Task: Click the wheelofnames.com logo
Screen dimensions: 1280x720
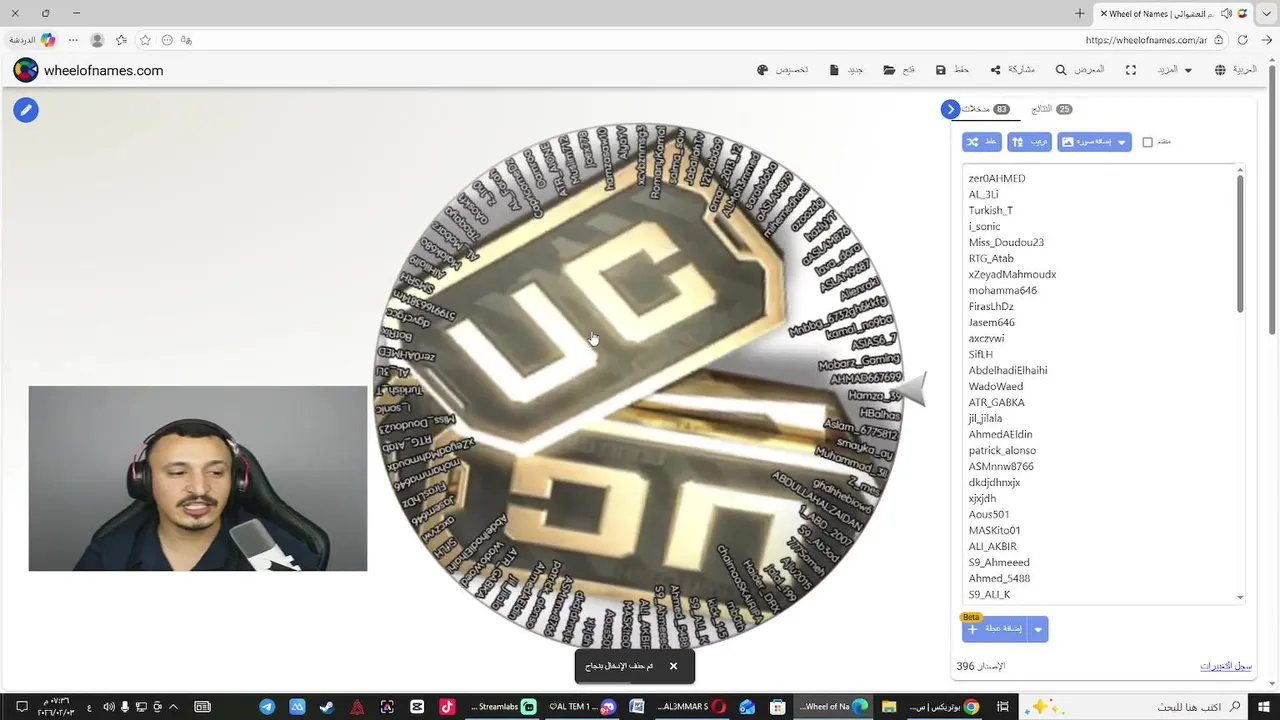Action: point(88,70)
